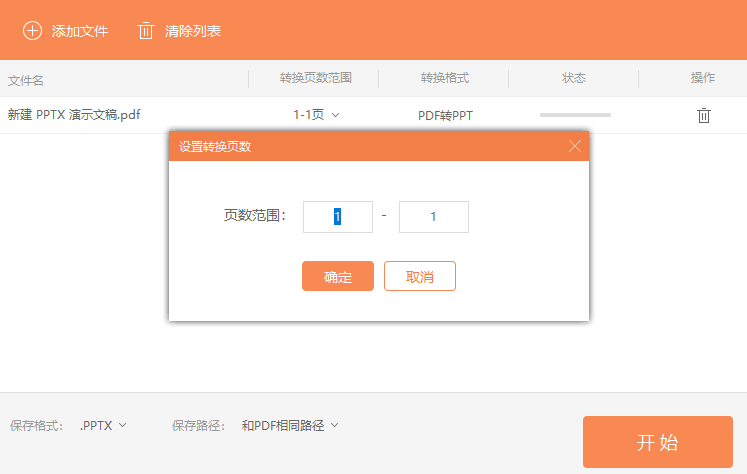This screenshot has height=474, width=747.
Task: Delete the 新建 PPTX 演示文稿.pdf row
Action: click(x=704, y=115)
